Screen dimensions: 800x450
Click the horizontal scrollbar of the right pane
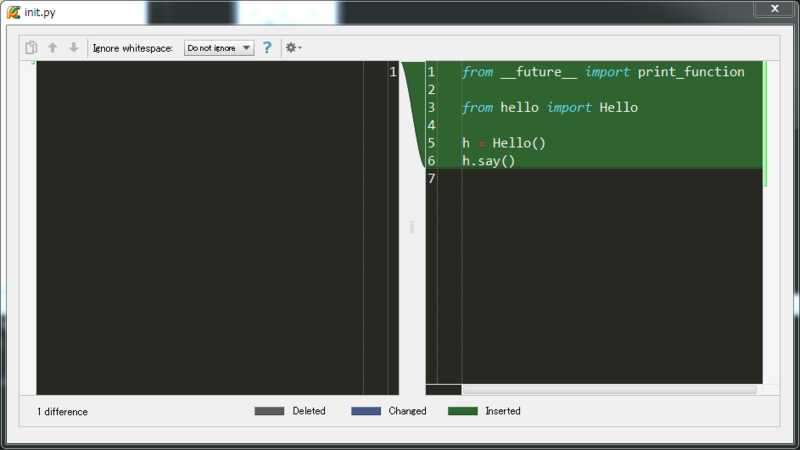click(x=609, y=390)
